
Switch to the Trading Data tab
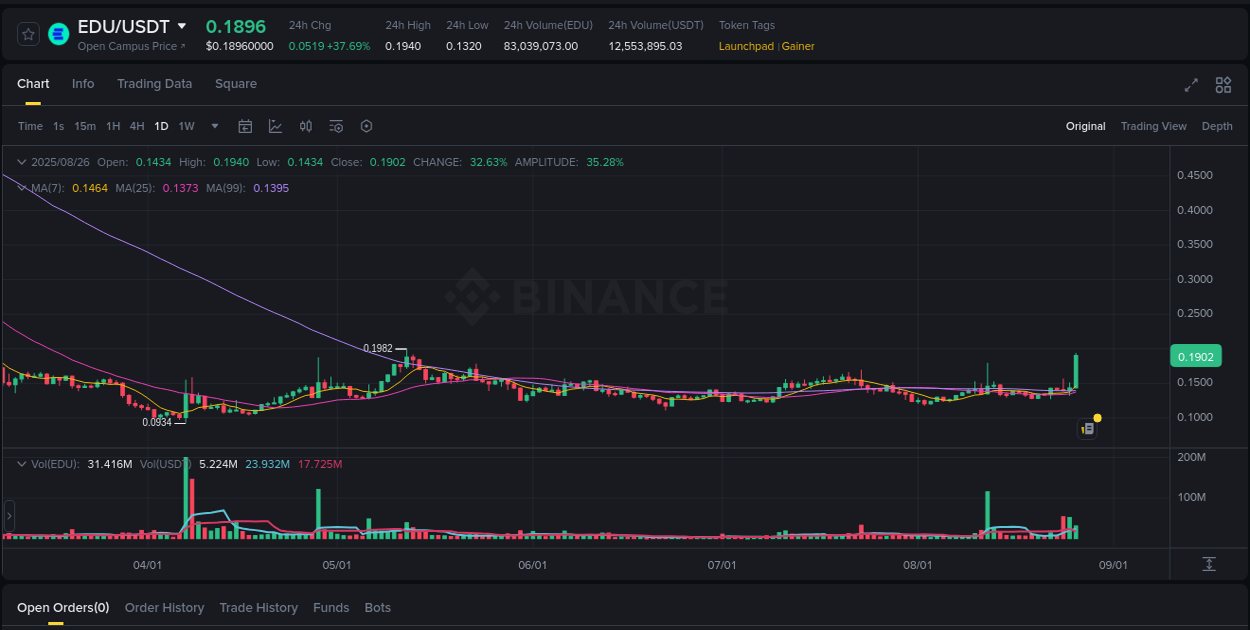click(154, 84)
